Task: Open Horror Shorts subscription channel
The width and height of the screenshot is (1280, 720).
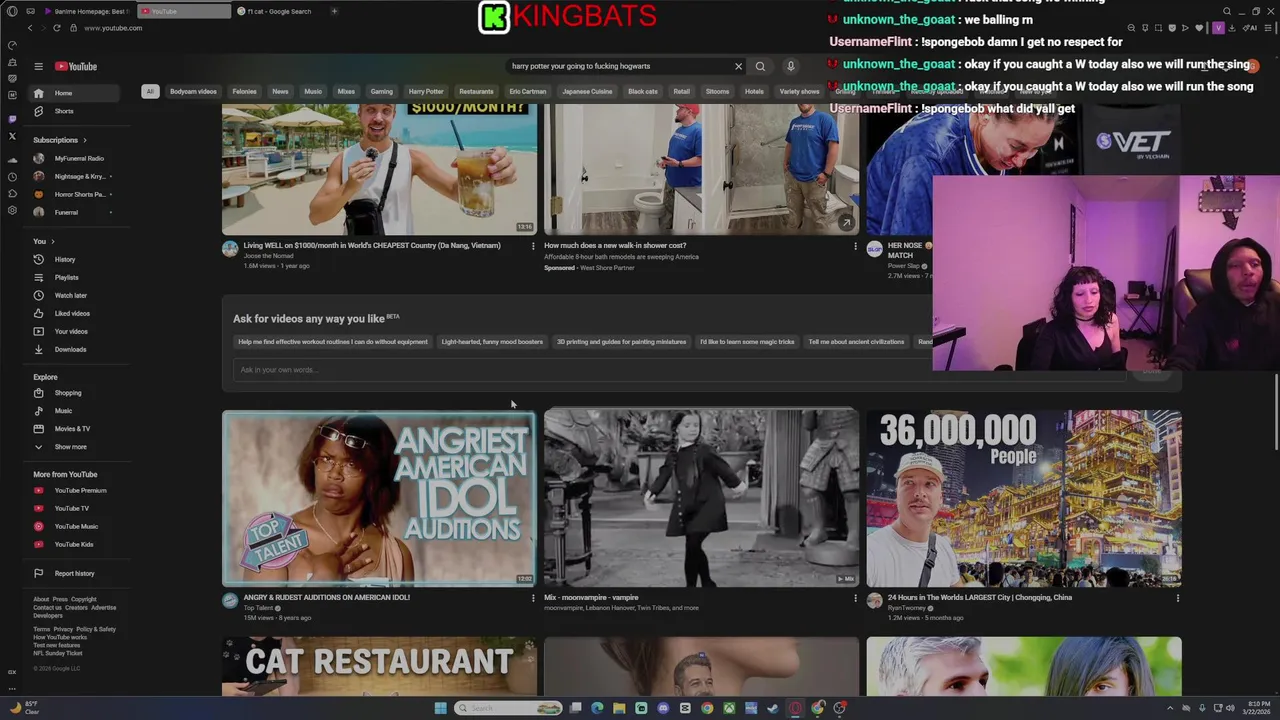Action: click(76, 194)
